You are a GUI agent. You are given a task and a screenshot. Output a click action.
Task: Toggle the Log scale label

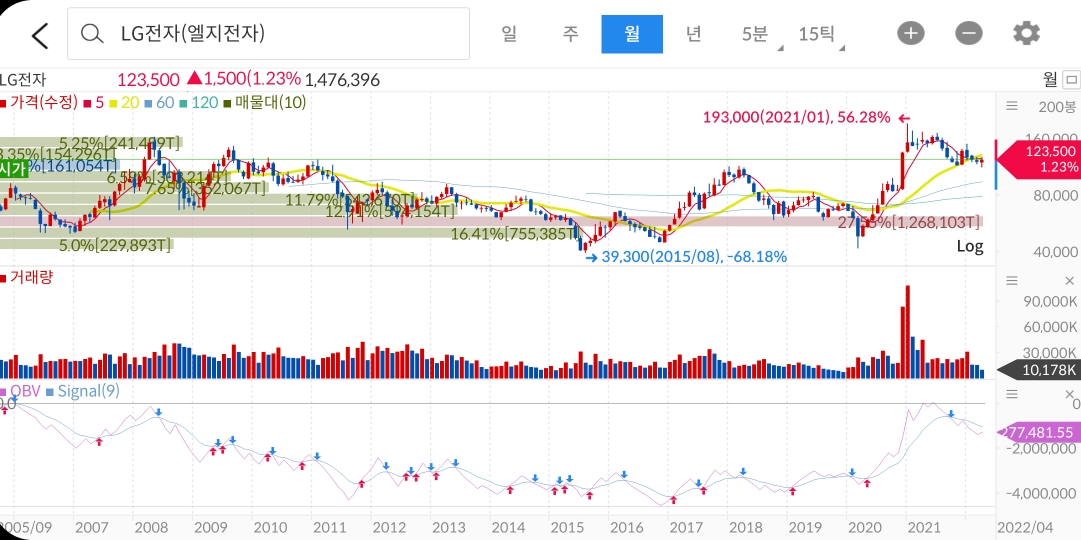coord(969,246)
